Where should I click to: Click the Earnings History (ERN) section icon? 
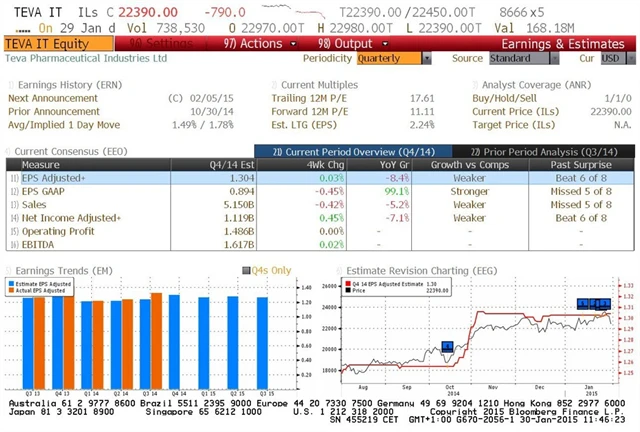click(9, 85)
